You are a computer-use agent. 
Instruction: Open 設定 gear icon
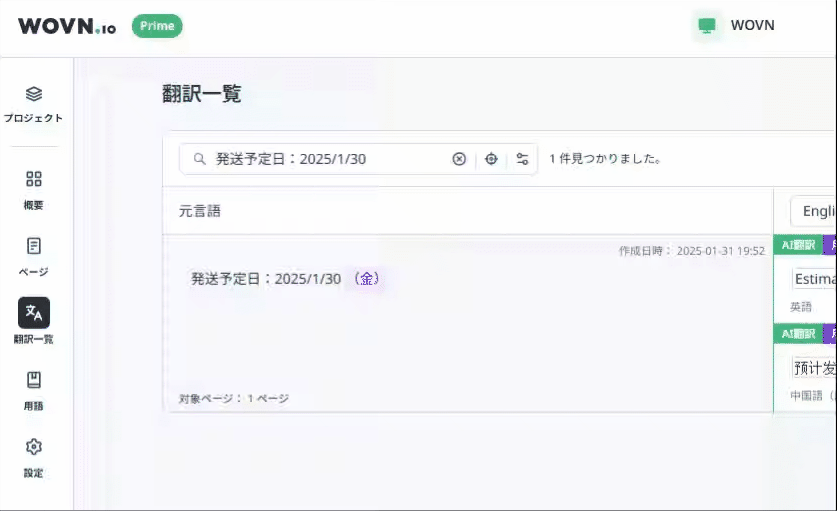[34, 446]
